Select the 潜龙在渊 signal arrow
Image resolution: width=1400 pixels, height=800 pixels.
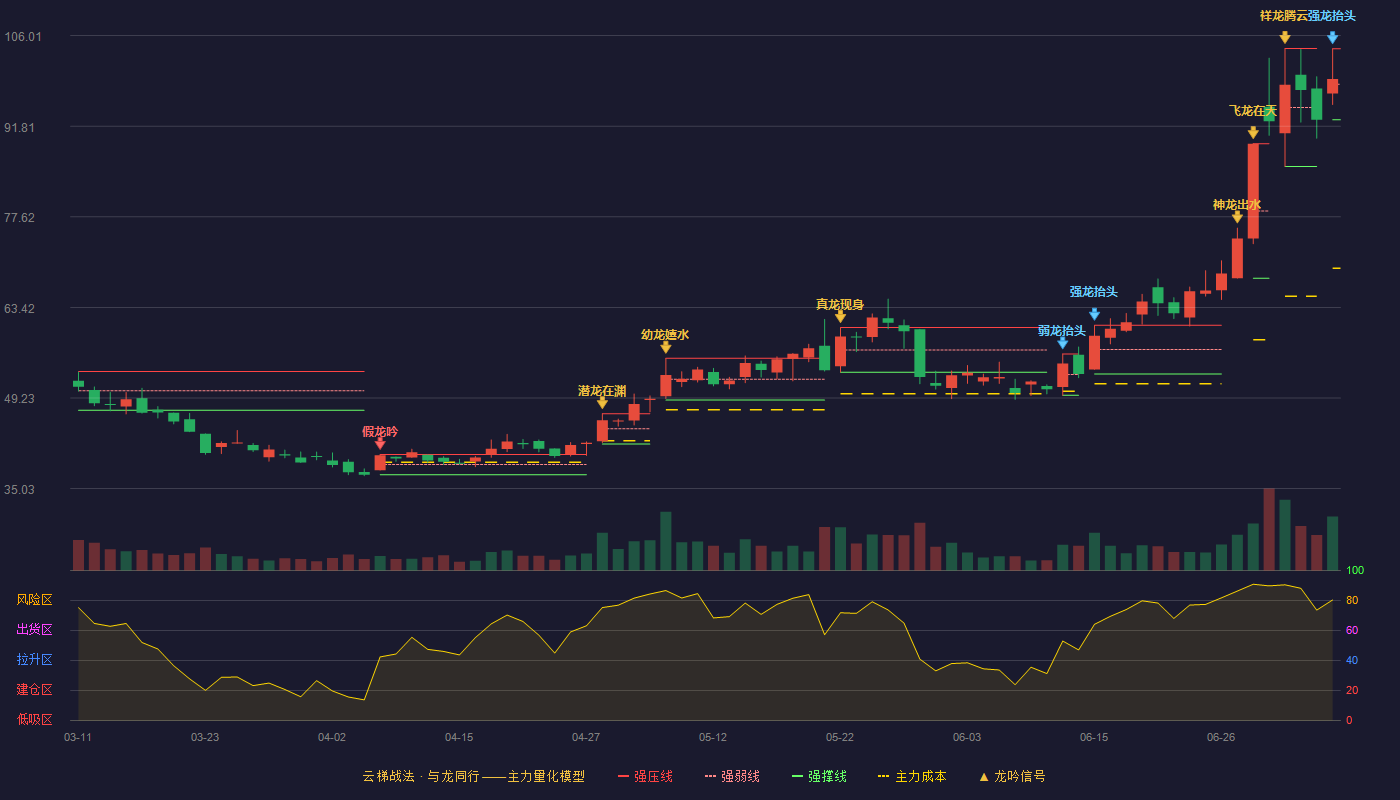pyautogui.click(x=602, y=403)
